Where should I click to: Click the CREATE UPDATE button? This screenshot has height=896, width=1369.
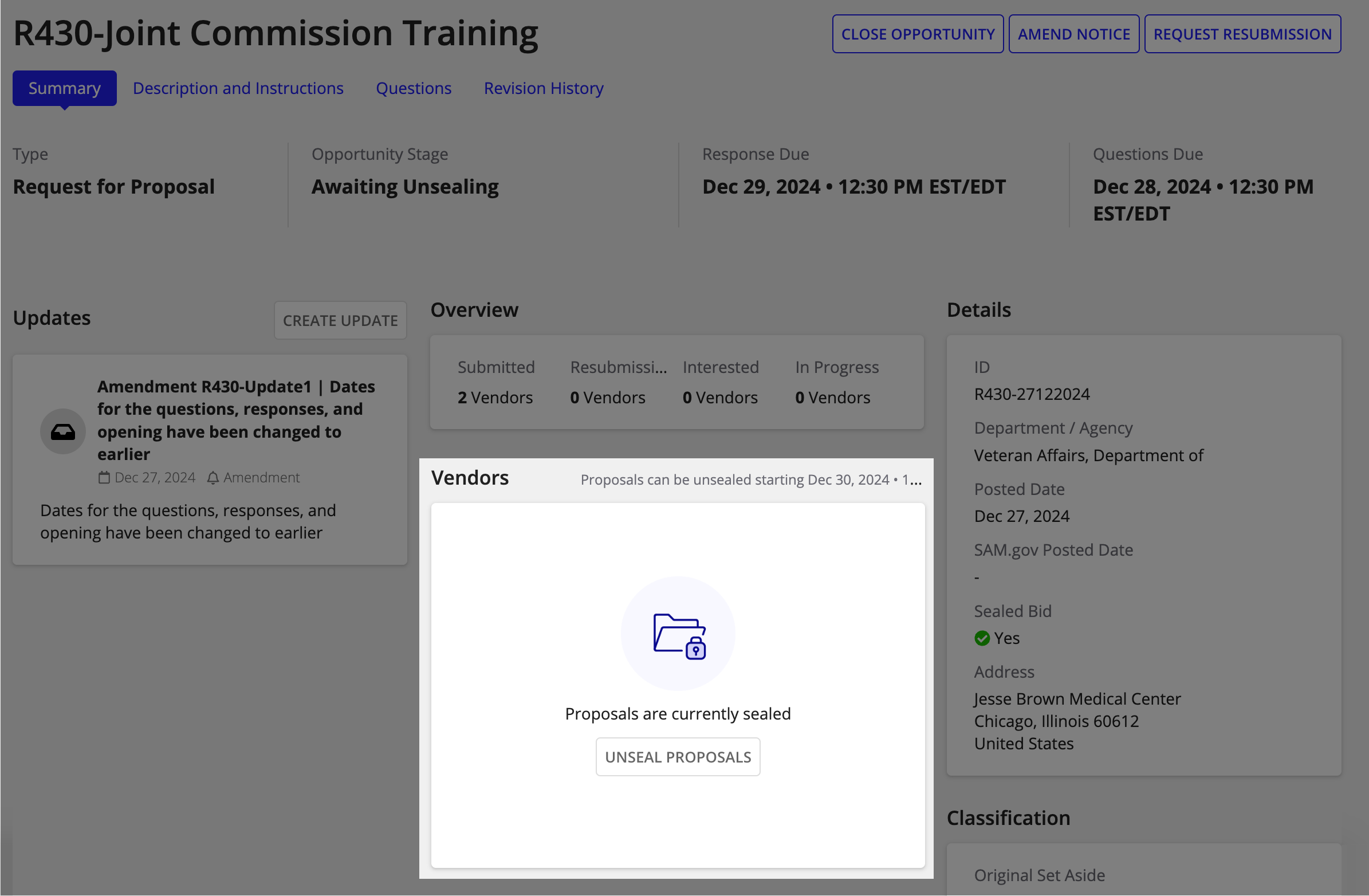(339, 320)
